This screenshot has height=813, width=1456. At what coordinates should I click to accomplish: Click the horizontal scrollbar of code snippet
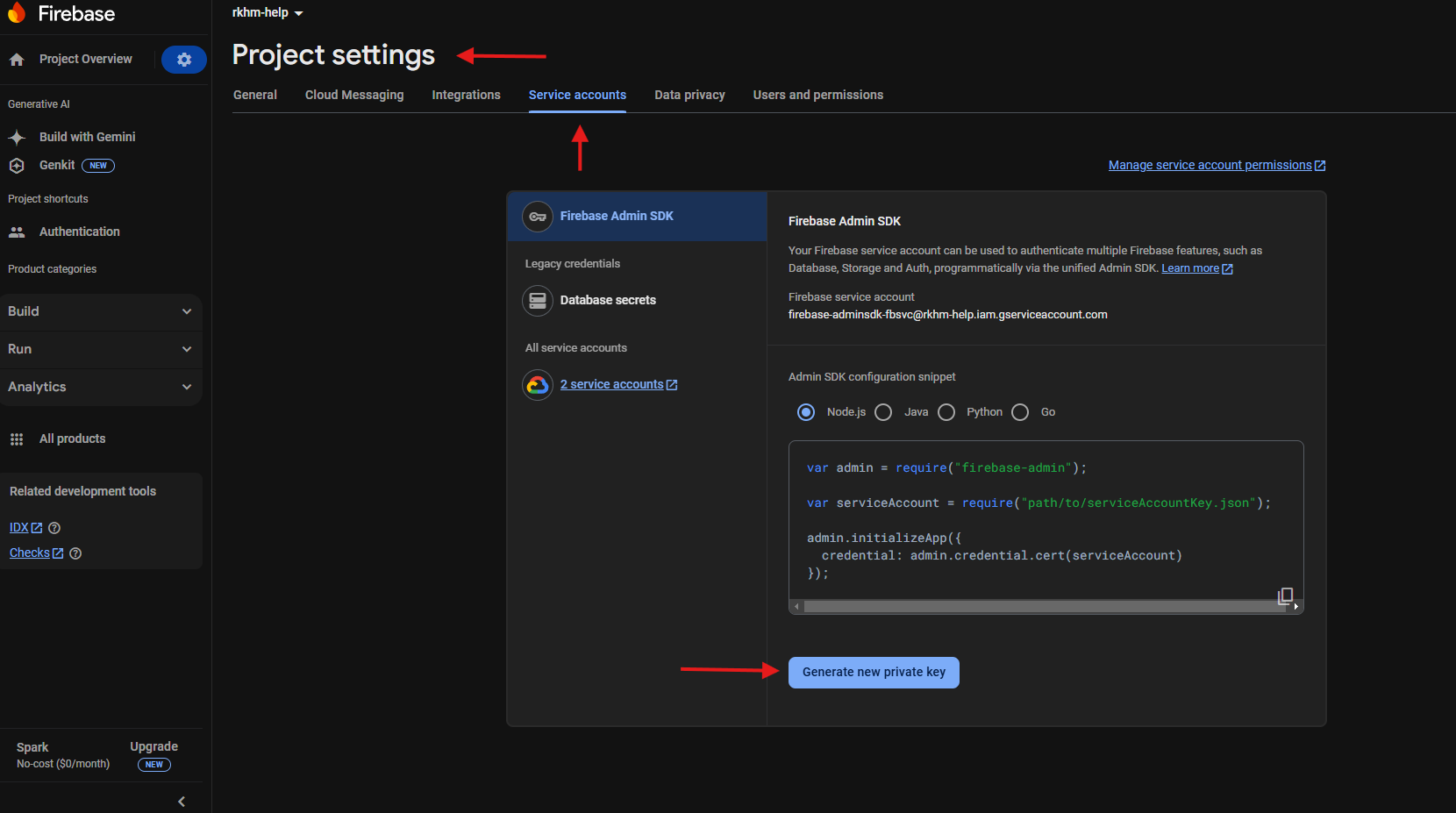coord(1045,607)
